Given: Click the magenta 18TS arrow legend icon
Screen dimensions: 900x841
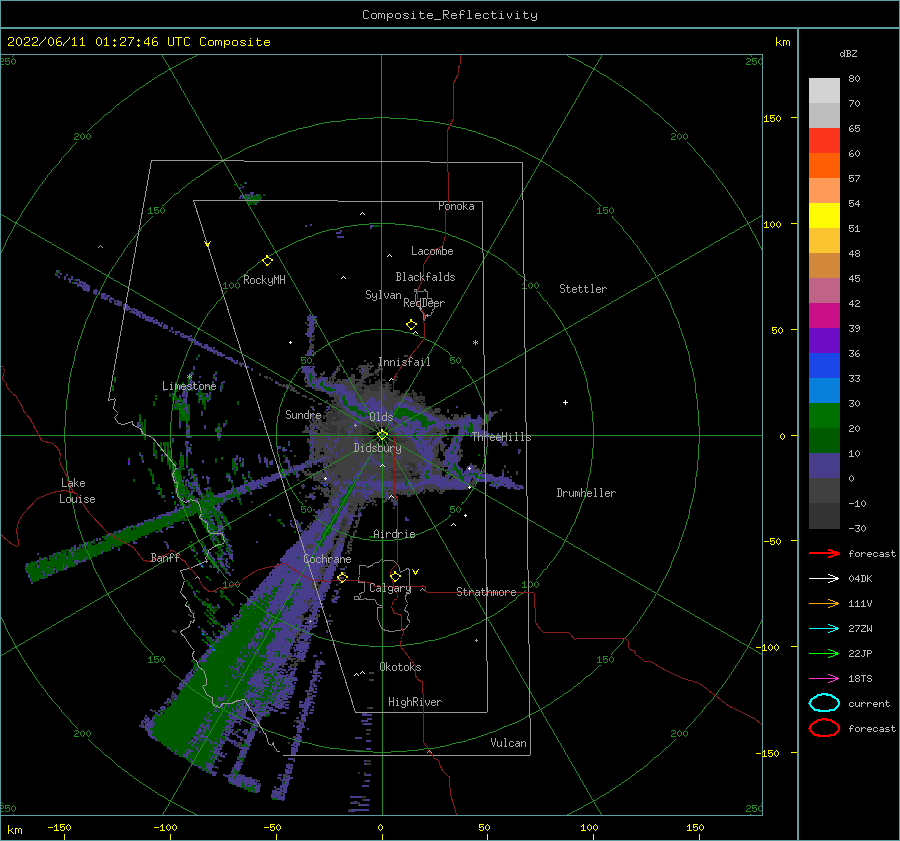Looking at the screenshot, I should point(824,679).
